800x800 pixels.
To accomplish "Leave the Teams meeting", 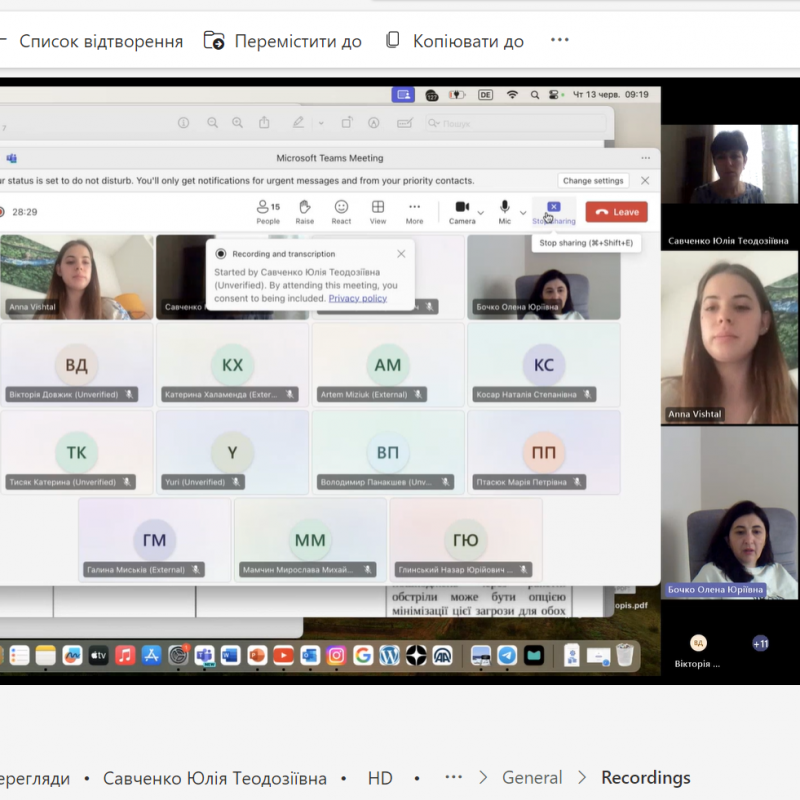I will point(617,212).
